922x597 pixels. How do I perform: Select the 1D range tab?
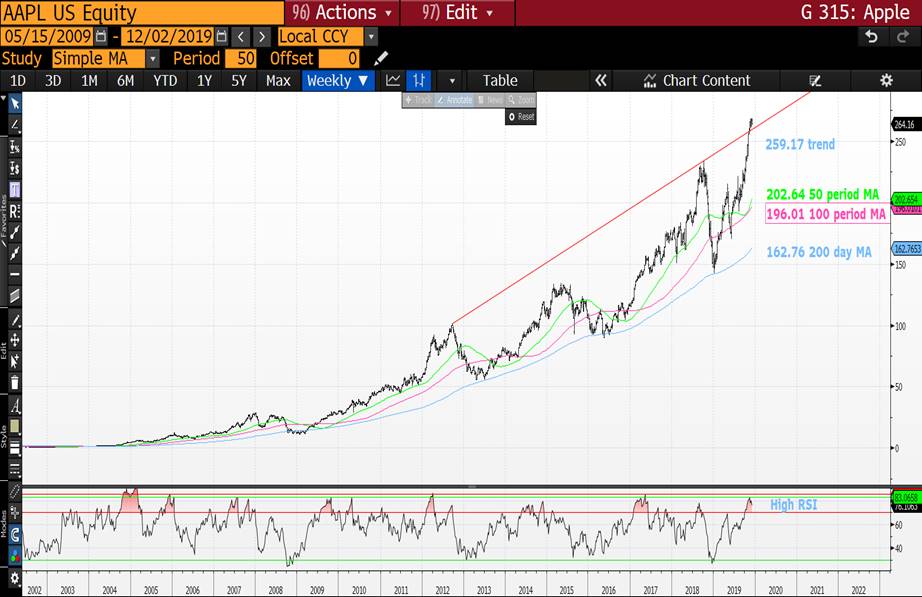[x=18, y=81]
